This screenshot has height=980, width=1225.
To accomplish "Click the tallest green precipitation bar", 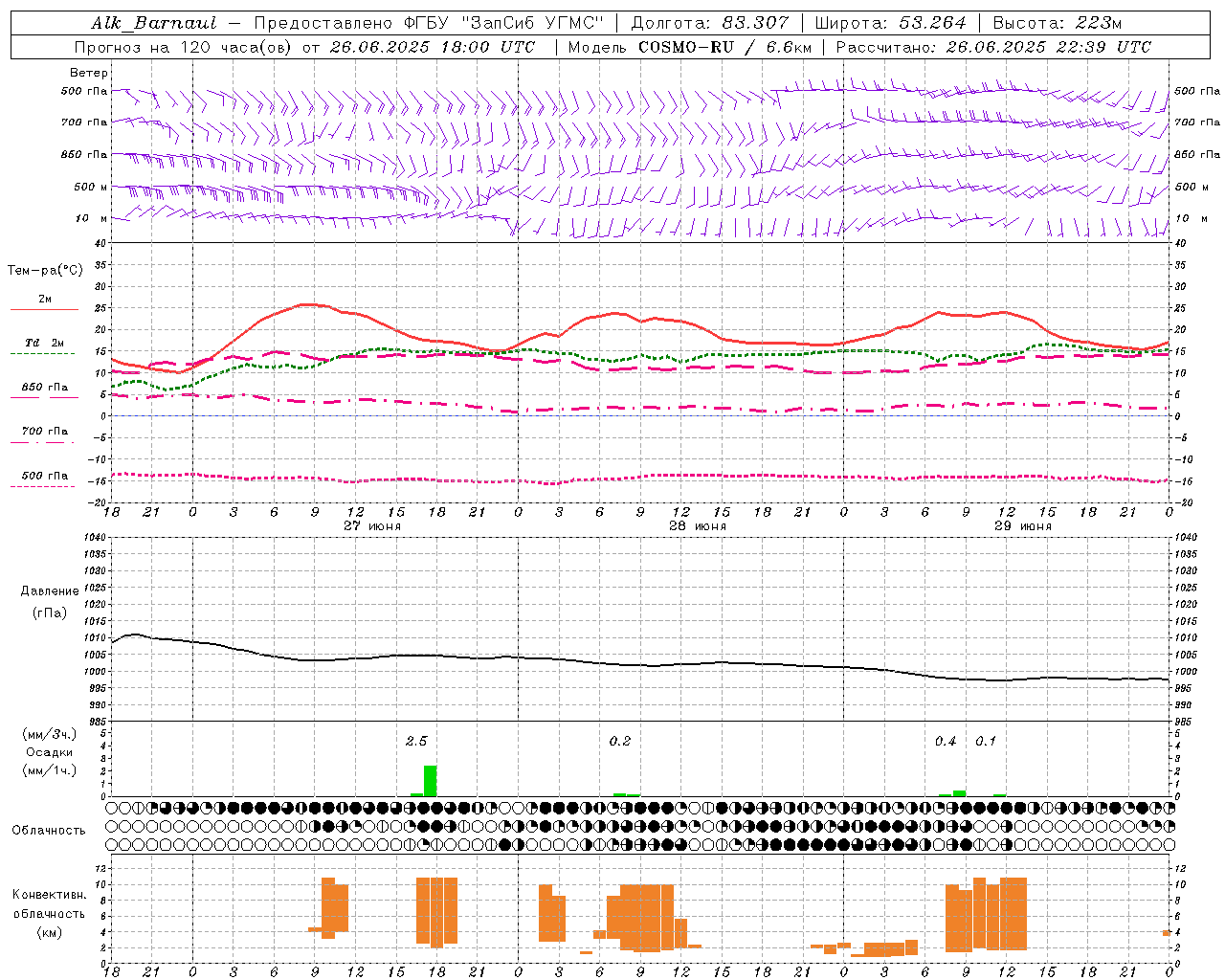I will (x=431, y=781).
